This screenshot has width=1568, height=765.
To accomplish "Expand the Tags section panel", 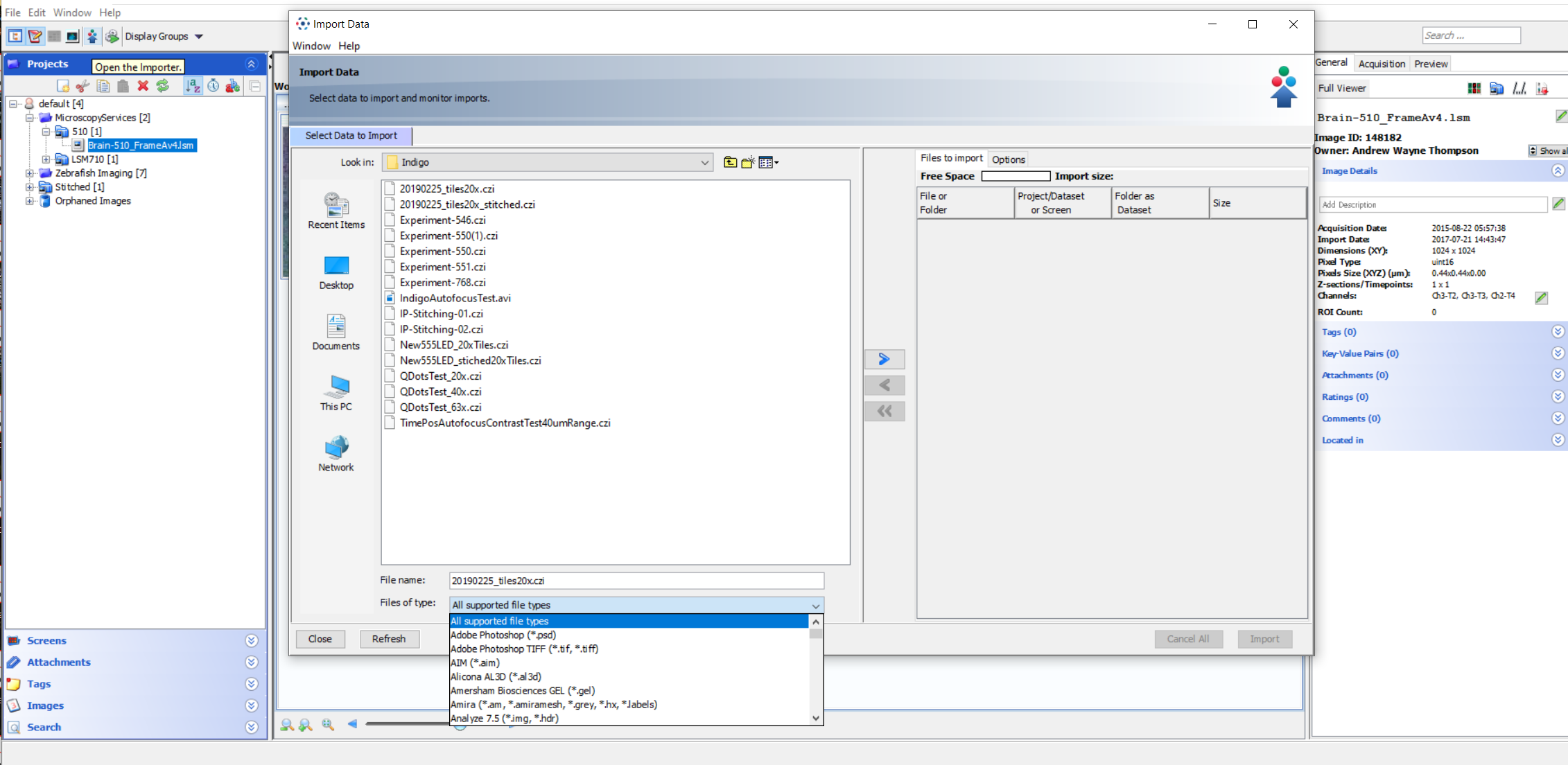I will 1551,332.
